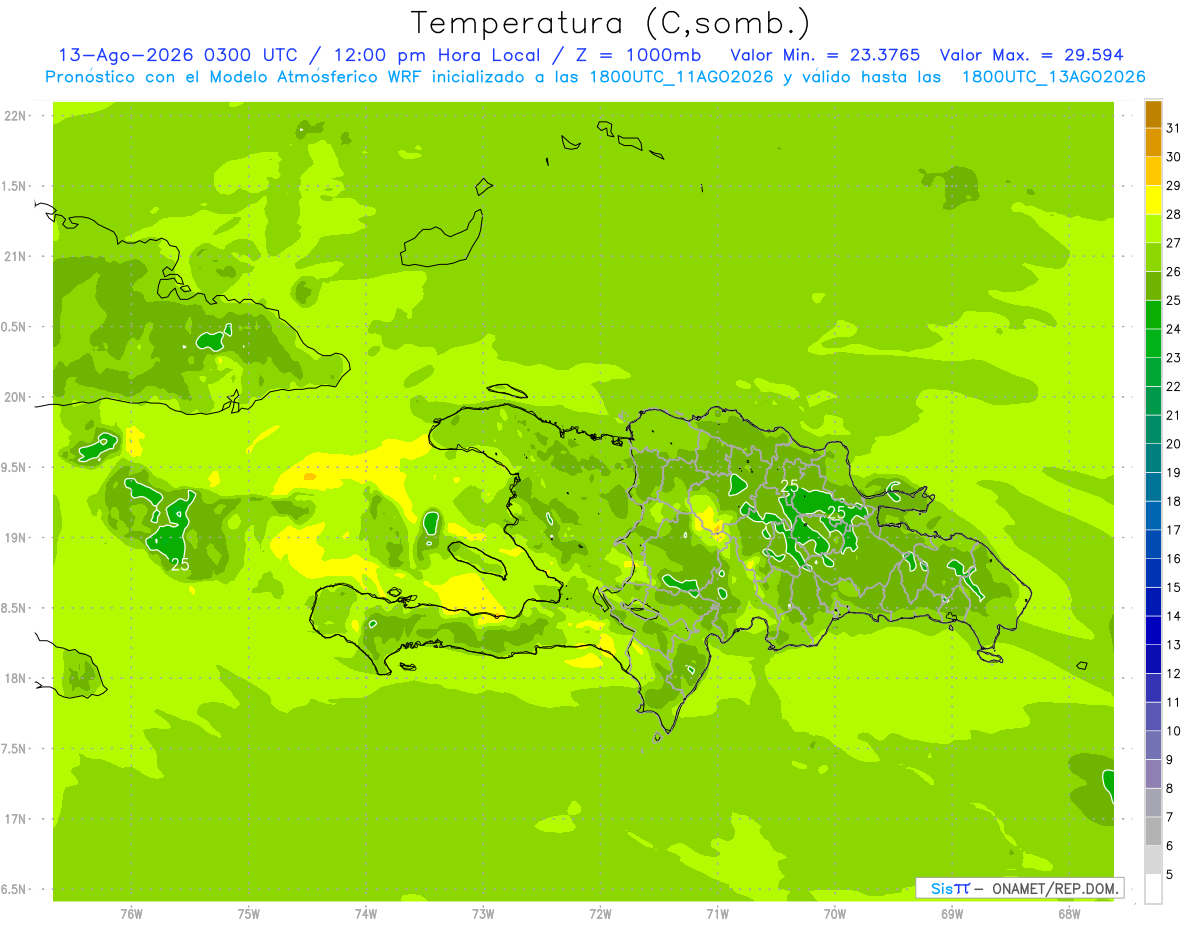This screenshot has width=1200, height=927.
Task: Click the white legend swatch below 5
Action: 1153,889
